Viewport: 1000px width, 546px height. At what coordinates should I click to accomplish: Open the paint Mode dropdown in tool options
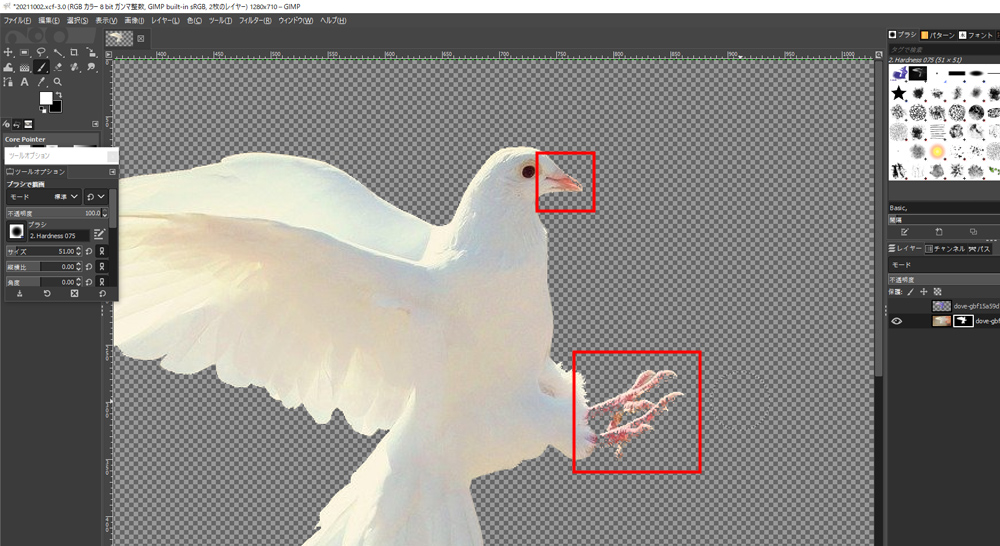click(x=43, y=196)
